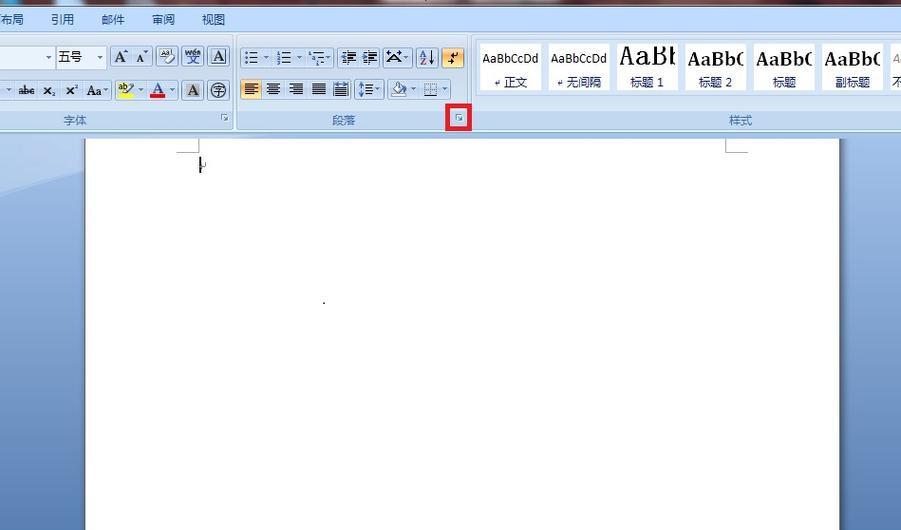The width and height of the screenshot is (901, 530).
Task: Apply the 无间隔 style
Action: 579,67
